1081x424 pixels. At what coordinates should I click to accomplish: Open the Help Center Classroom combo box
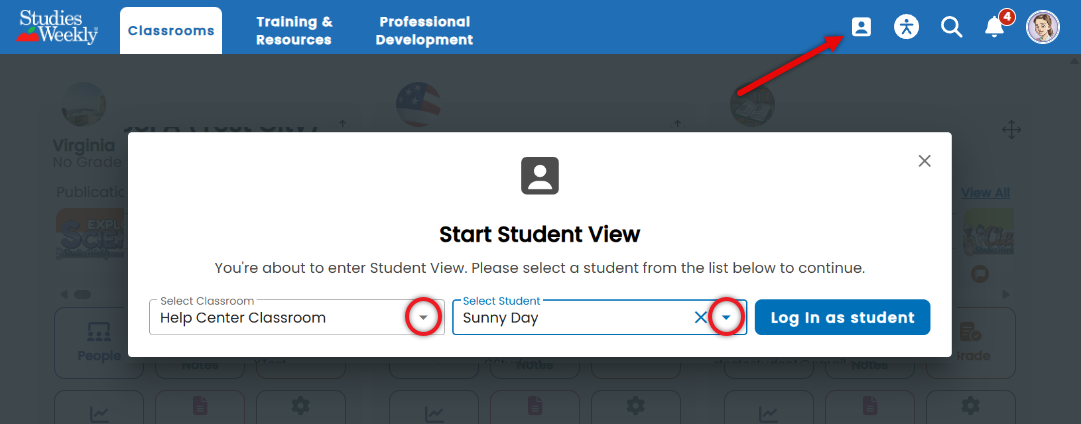pyautogui.click(x=296, y=317)
